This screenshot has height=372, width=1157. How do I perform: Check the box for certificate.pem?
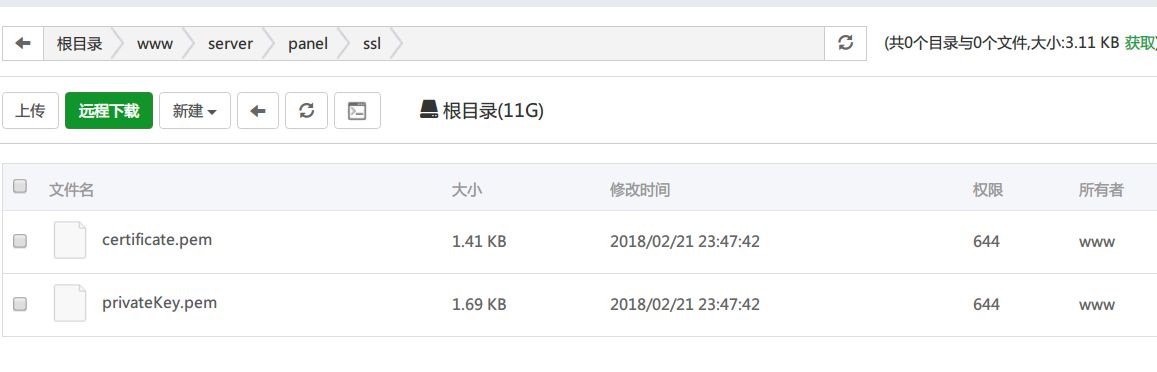tap(20, 241)
